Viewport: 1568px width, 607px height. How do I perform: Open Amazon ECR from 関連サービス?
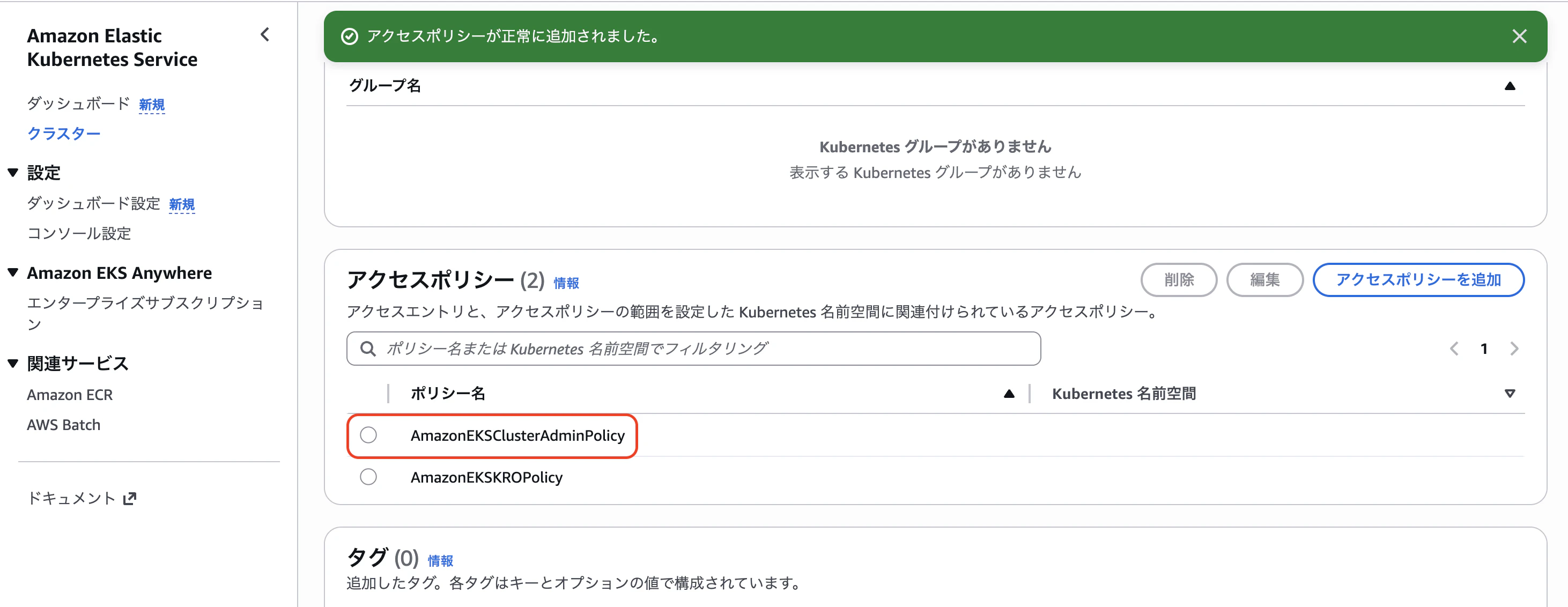[x=69, y=395]
